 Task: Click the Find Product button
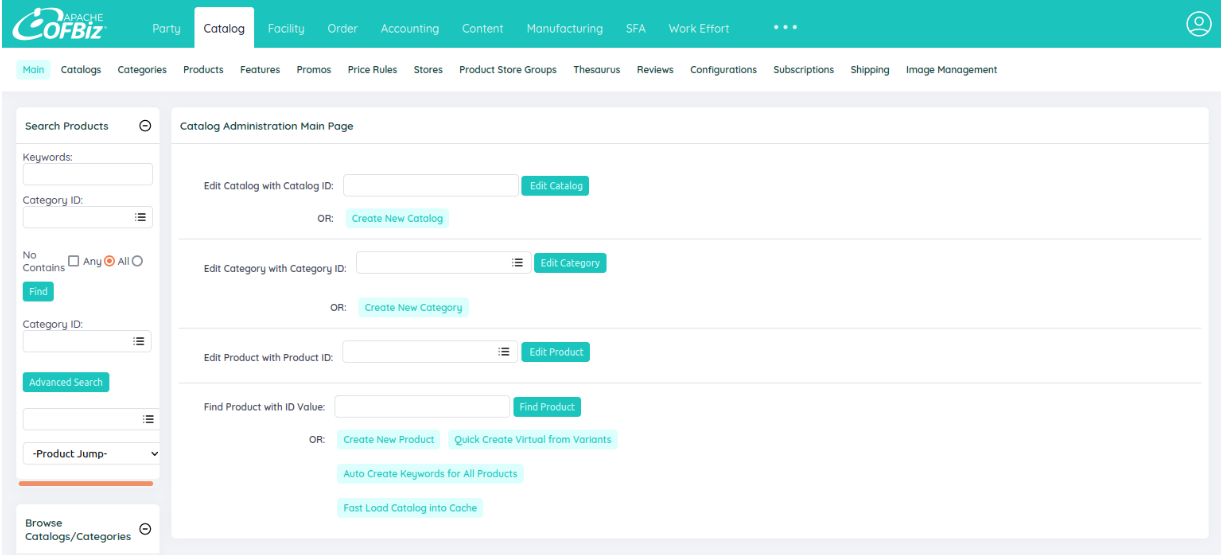point(547,407)
